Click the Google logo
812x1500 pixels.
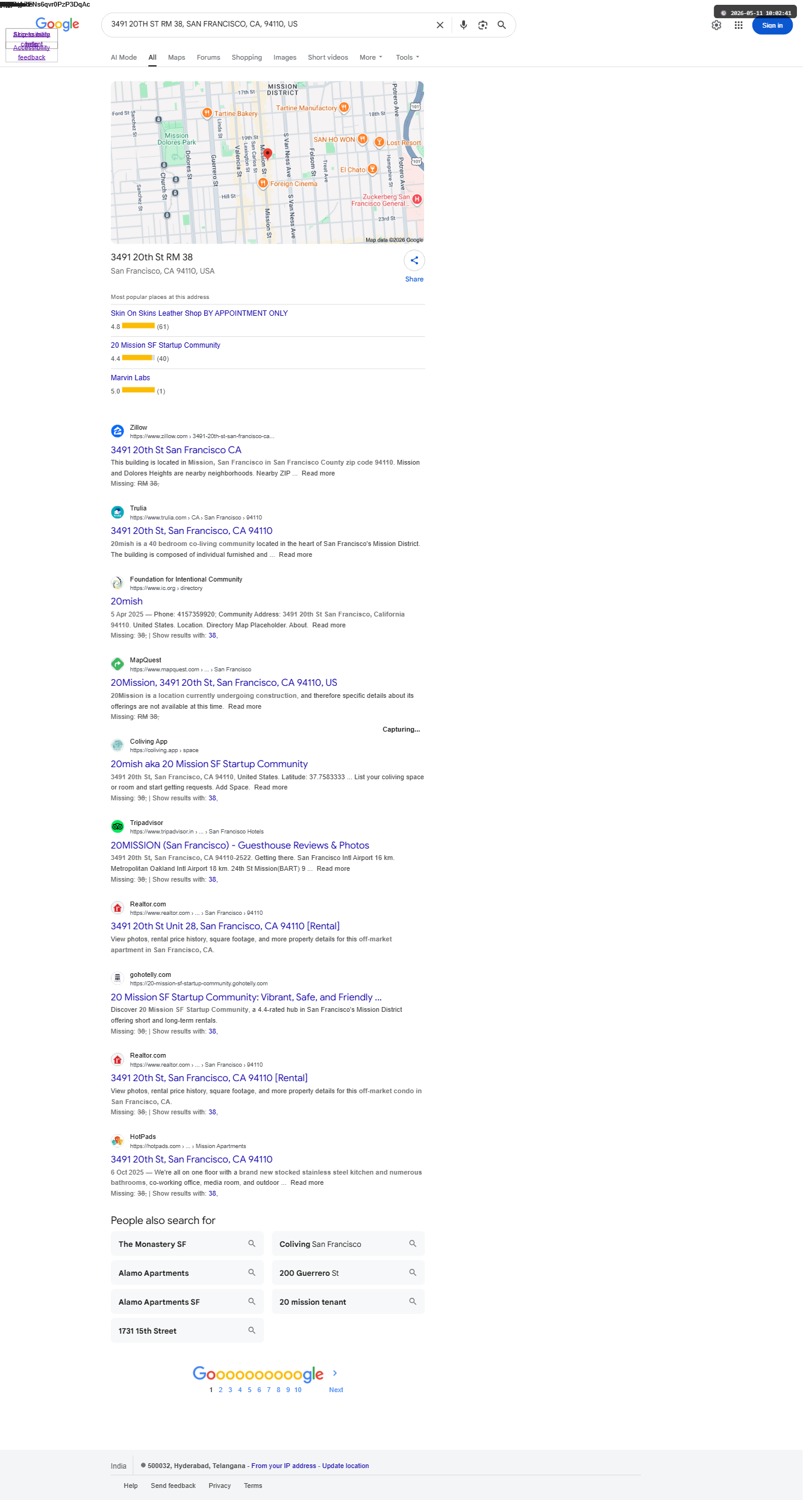[x=57, y=24]
